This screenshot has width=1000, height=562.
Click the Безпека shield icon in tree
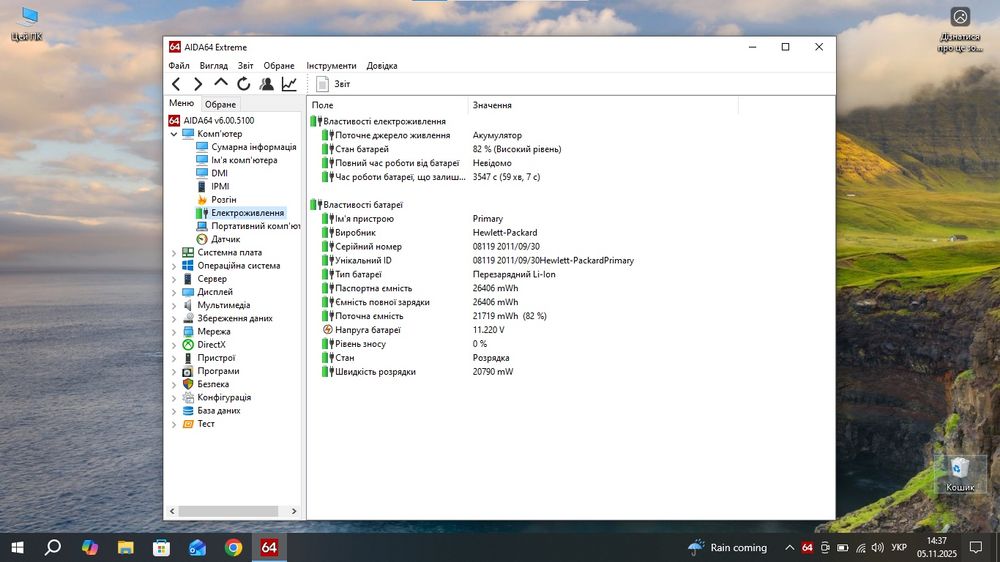(188, 384)
